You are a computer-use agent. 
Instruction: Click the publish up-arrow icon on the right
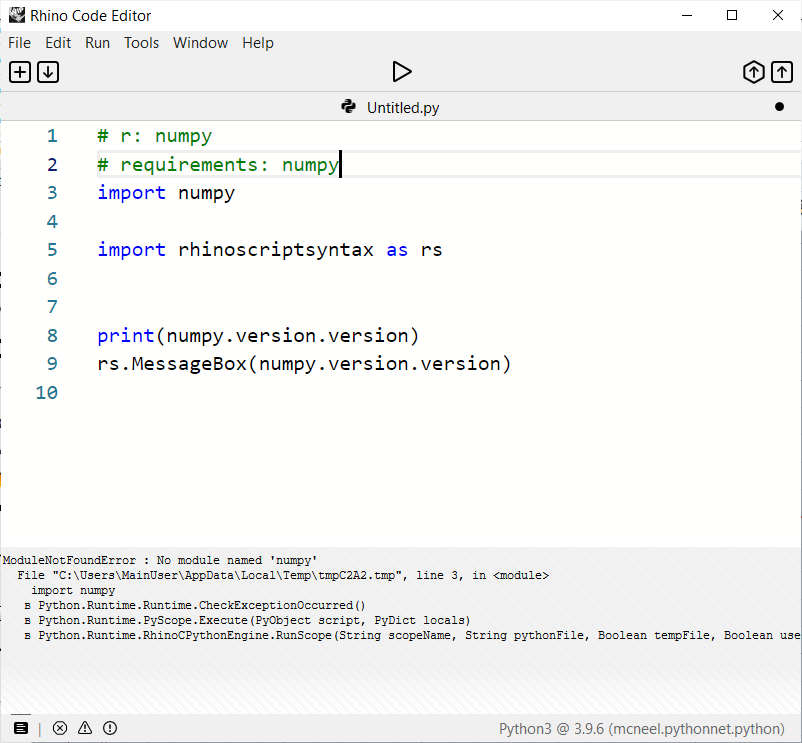point(754,71)
